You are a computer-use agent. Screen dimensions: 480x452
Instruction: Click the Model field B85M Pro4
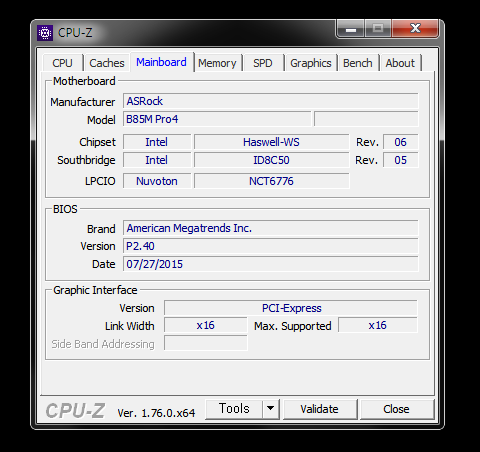(217, 119)
